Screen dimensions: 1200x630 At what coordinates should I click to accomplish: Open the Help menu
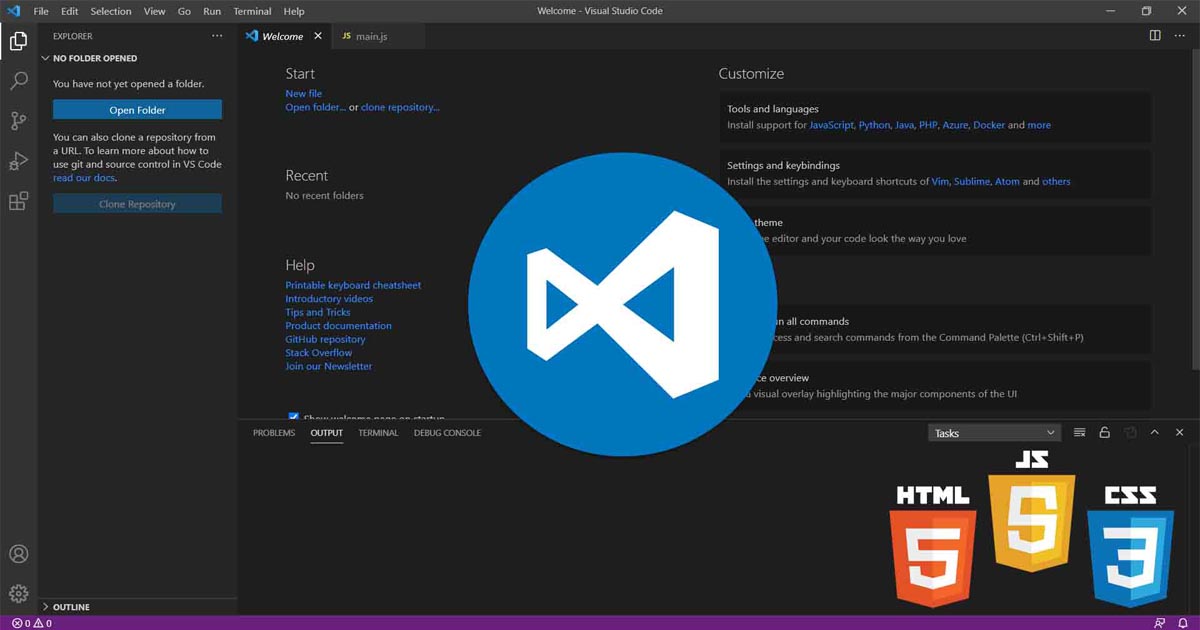[x=294, y=11]
